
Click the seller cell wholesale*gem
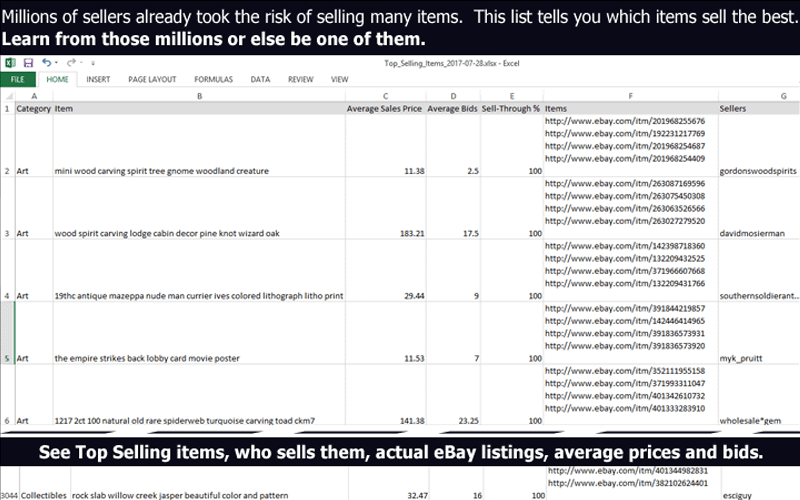pyautogui.click(x=759, y=394)
